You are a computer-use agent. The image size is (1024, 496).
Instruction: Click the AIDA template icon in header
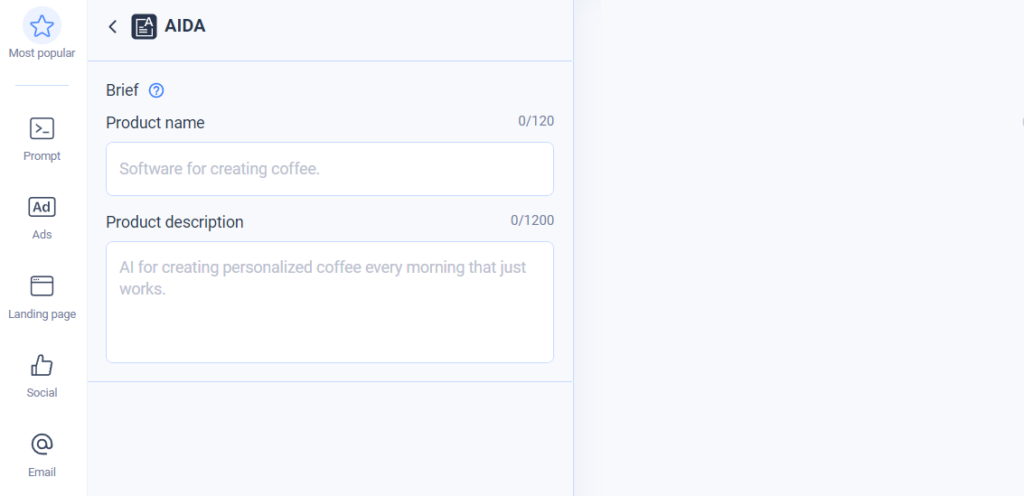[144, 27]
